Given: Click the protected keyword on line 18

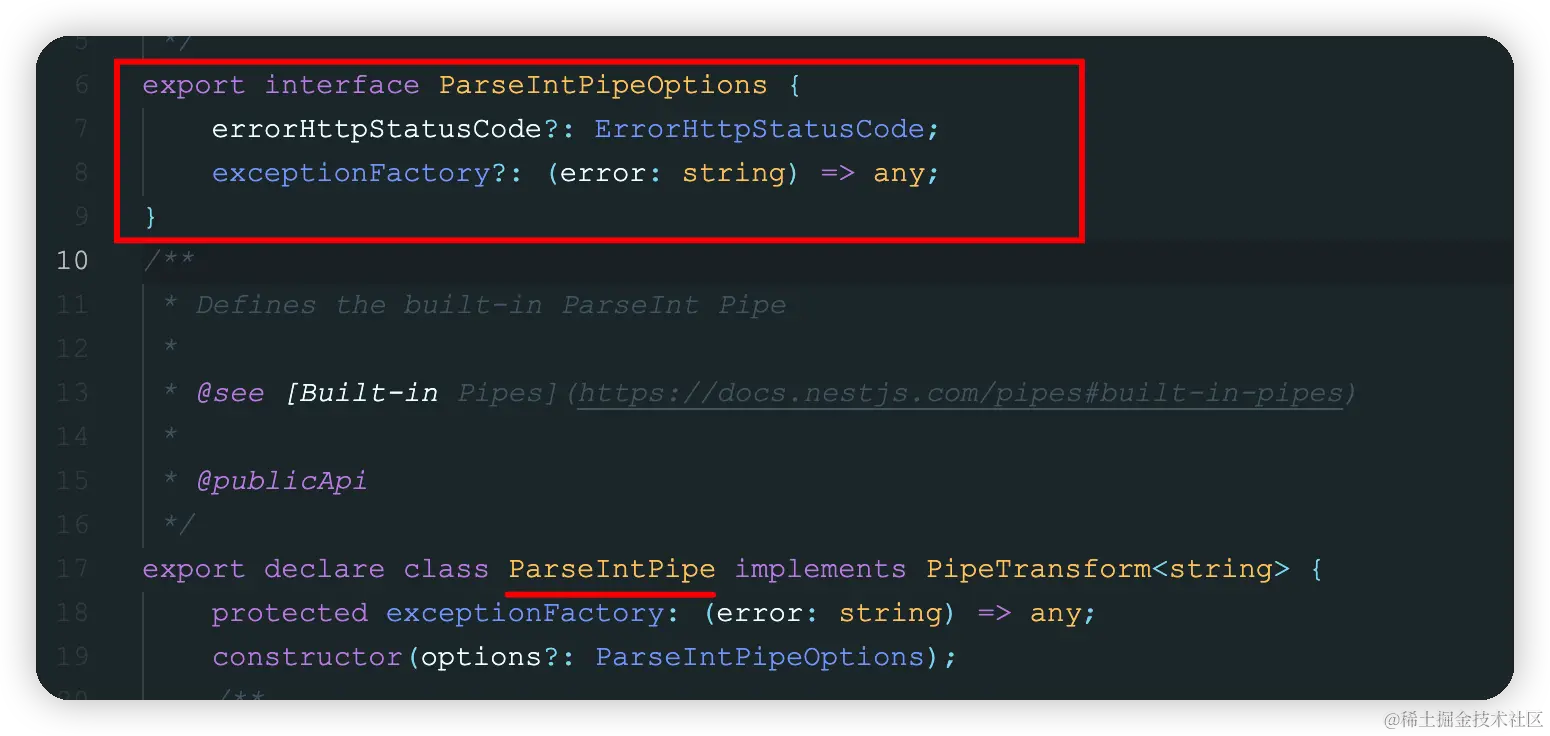Looking at the screenshot, I should tap(289, 613).
